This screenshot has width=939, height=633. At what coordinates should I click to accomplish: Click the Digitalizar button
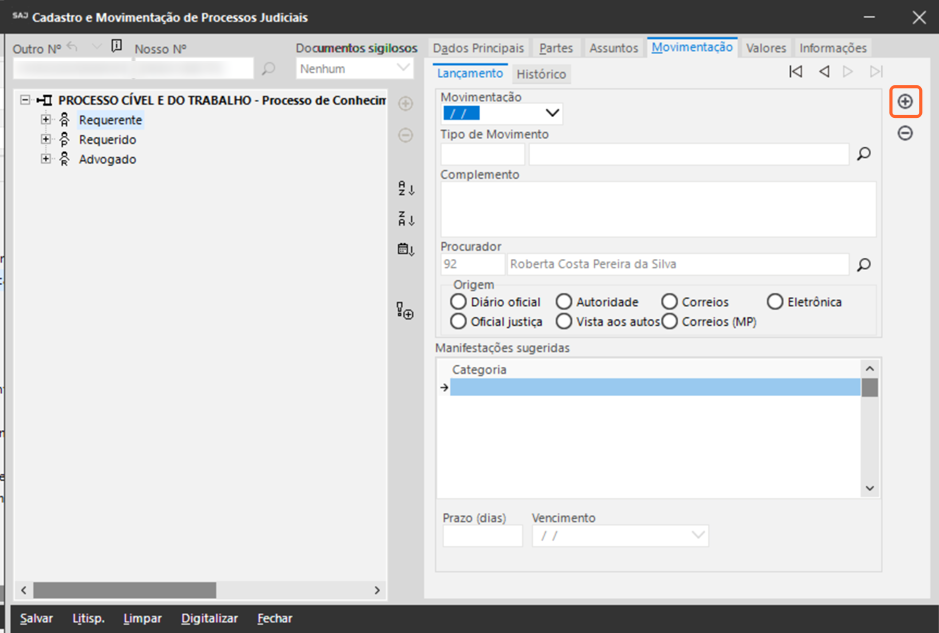pyautogui.click(x=210, y=619)
